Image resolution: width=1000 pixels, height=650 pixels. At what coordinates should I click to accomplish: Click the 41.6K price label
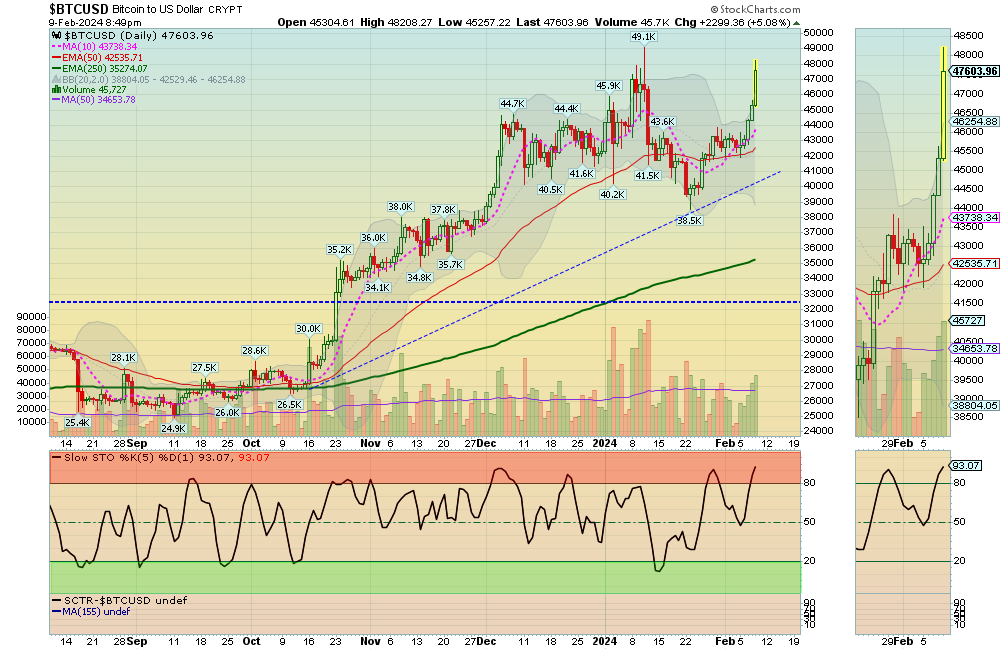[581, 174]
